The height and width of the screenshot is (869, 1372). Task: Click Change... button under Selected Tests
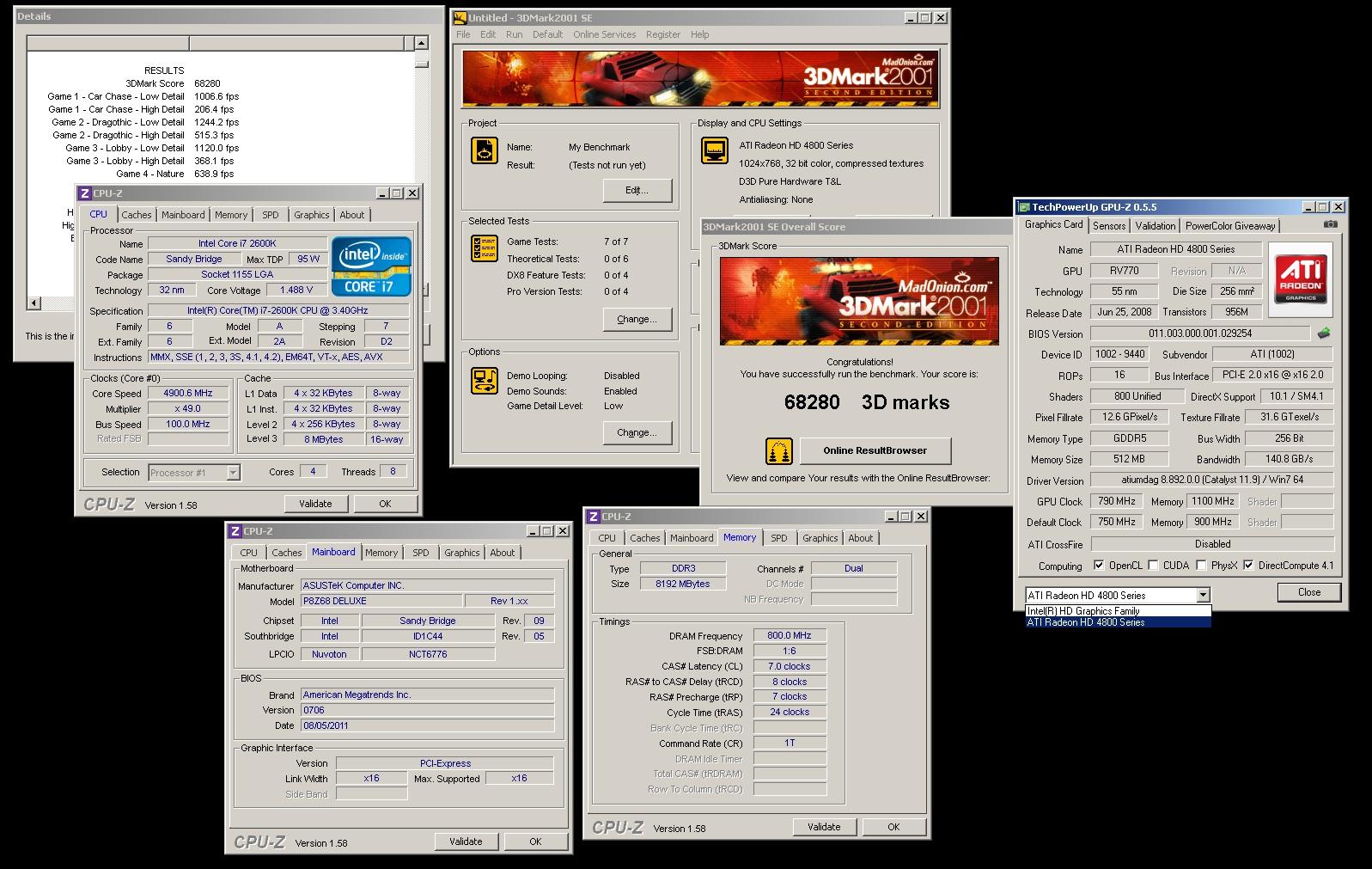click(x=637, y=319)
